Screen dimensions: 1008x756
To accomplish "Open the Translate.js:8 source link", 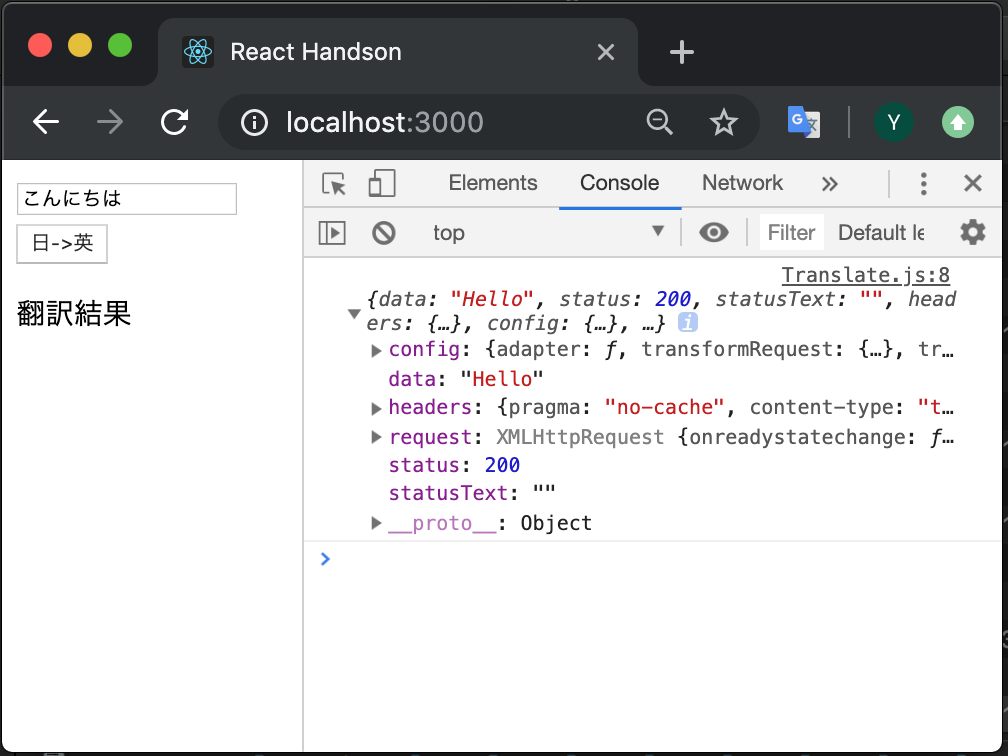I will 865,275.
